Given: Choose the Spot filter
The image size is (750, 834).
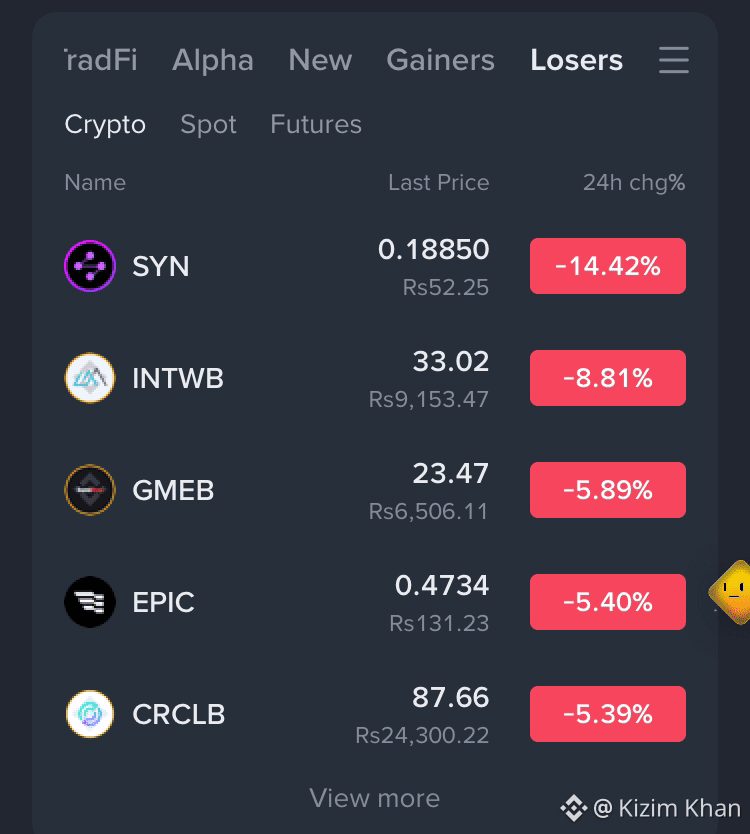Looking at the screenshot, I should [x=209, y=125].
